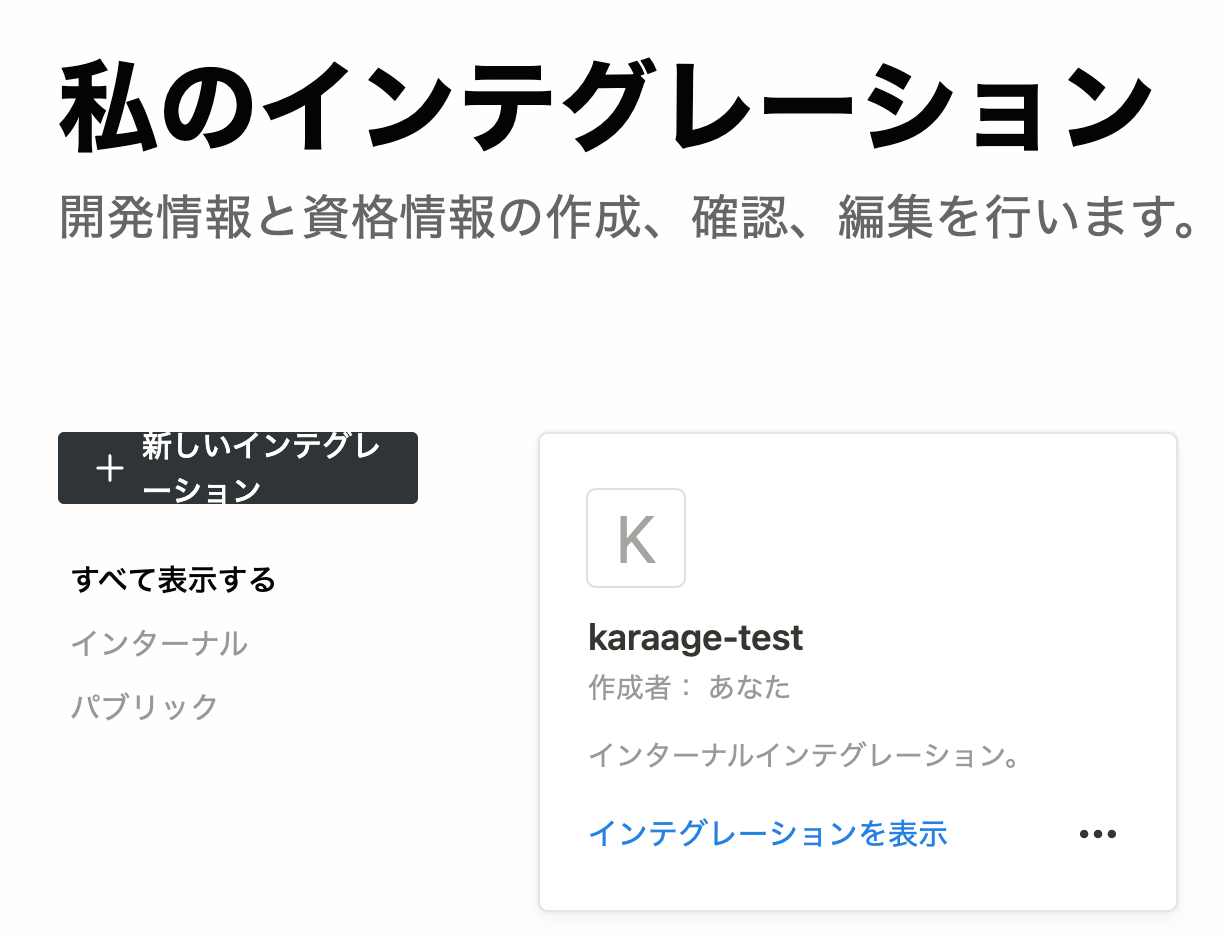Screen dimensions: 1228x934
Task: Click the subtitle beginning 開発情報と資格情報
Action: click(x=628, y=218)
